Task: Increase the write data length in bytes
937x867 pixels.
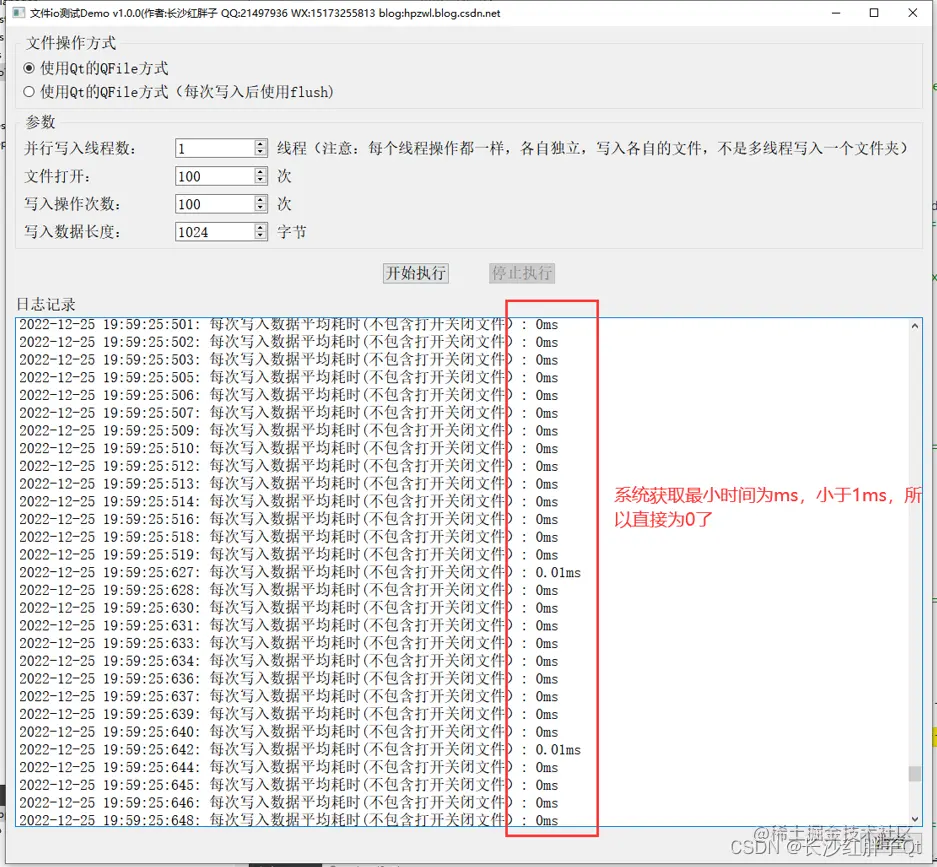Action: point(260,228)
